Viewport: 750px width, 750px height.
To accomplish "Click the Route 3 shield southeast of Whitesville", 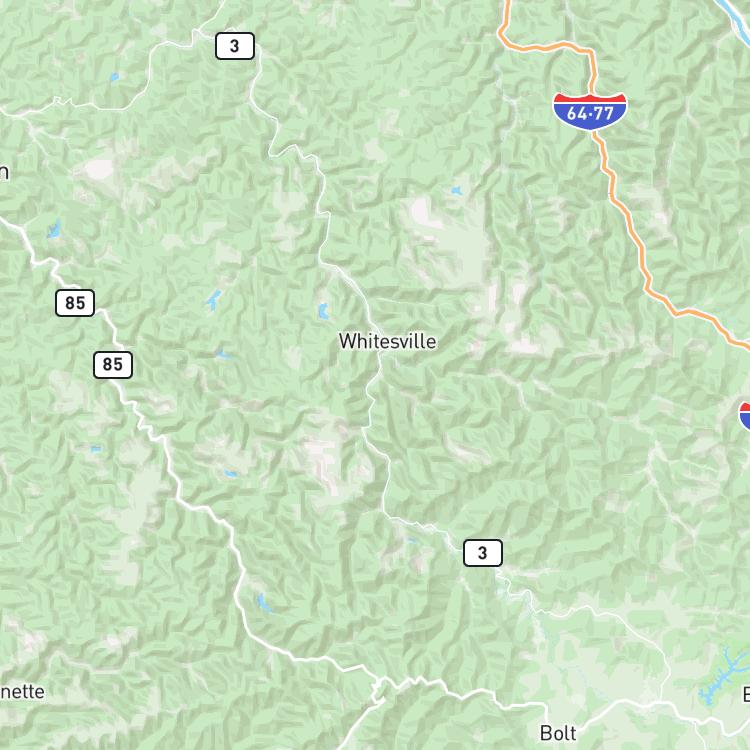I will (483, 553).
